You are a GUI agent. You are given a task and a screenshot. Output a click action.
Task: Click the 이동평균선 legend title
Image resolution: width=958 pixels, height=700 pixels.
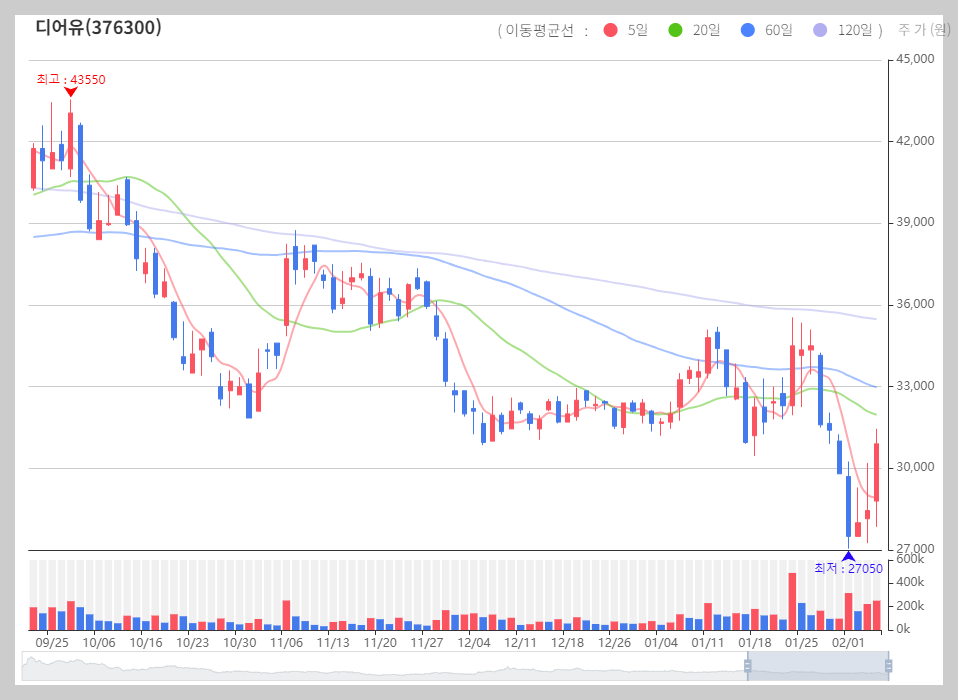(539, 31)
